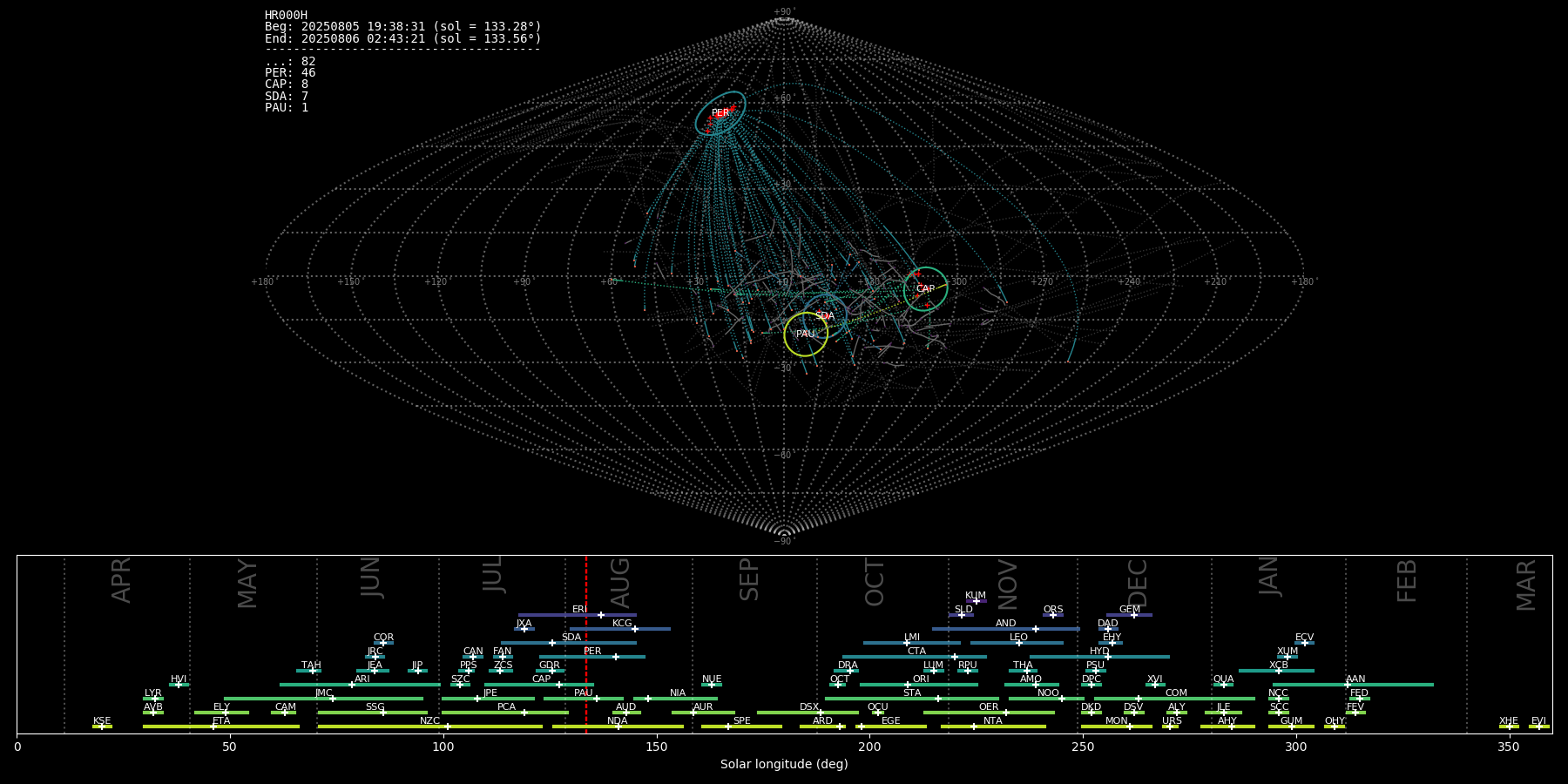Image resolution: width=1568 pixels, height=784 pixels.
Task: Click the LEO shower label in timeline
Action: pos(1019,638)
